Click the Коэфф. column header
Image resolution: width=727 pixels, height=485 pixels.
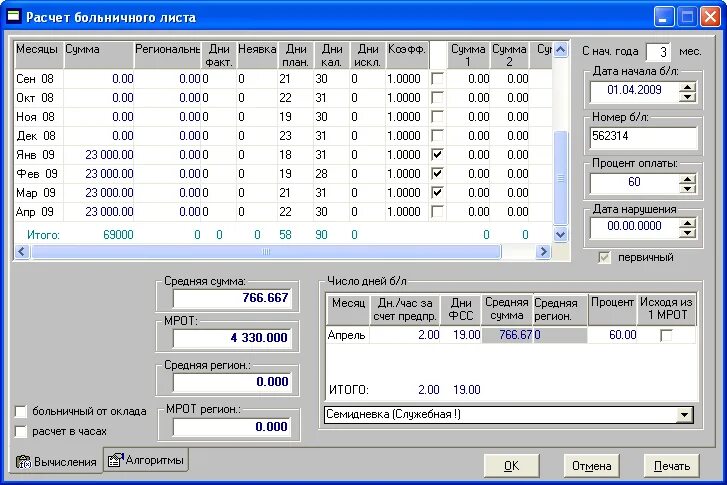(x=407, y=55)
